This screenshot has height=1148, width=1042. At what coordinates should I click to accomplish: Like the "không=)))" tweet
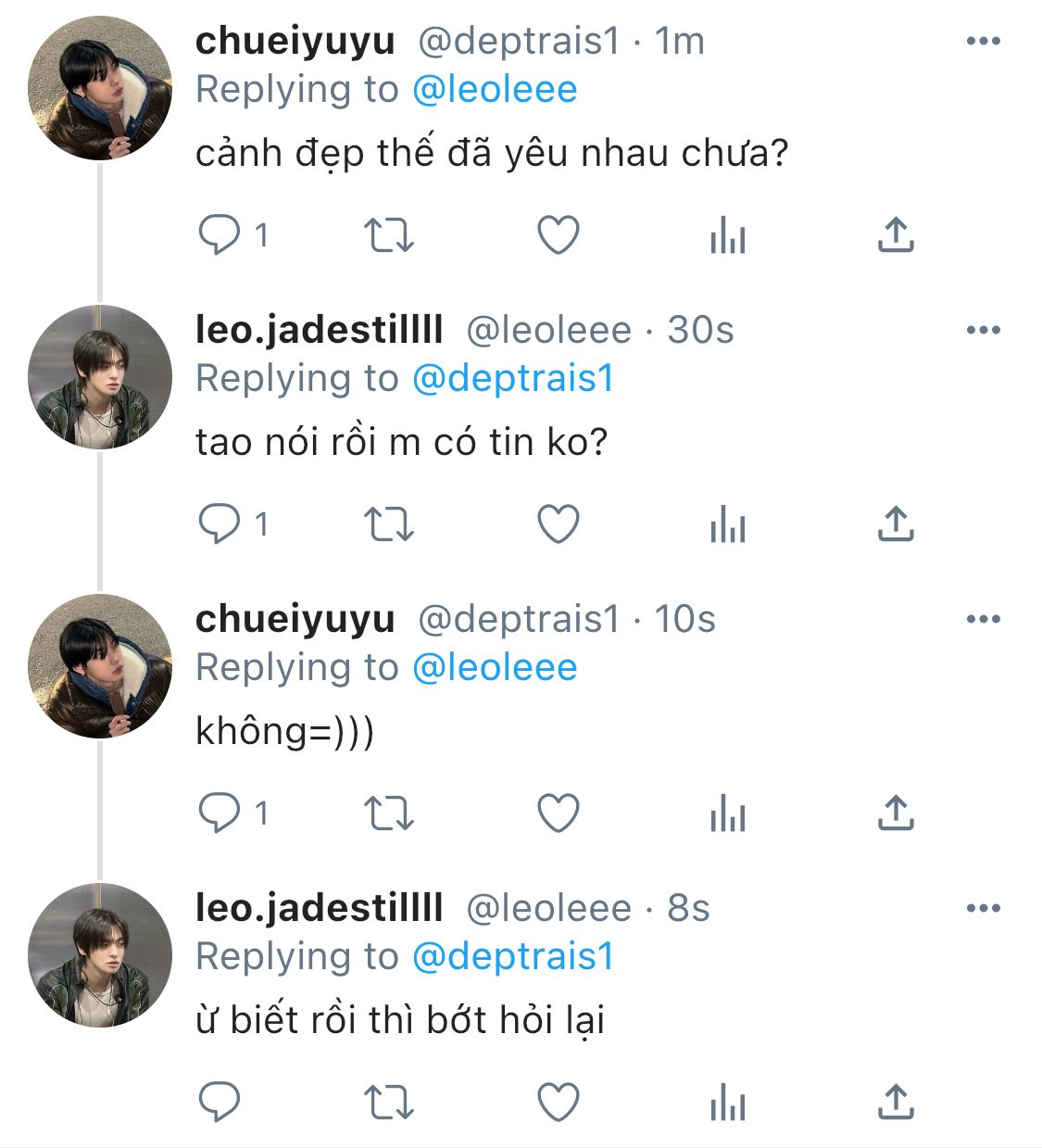point(559,814)
